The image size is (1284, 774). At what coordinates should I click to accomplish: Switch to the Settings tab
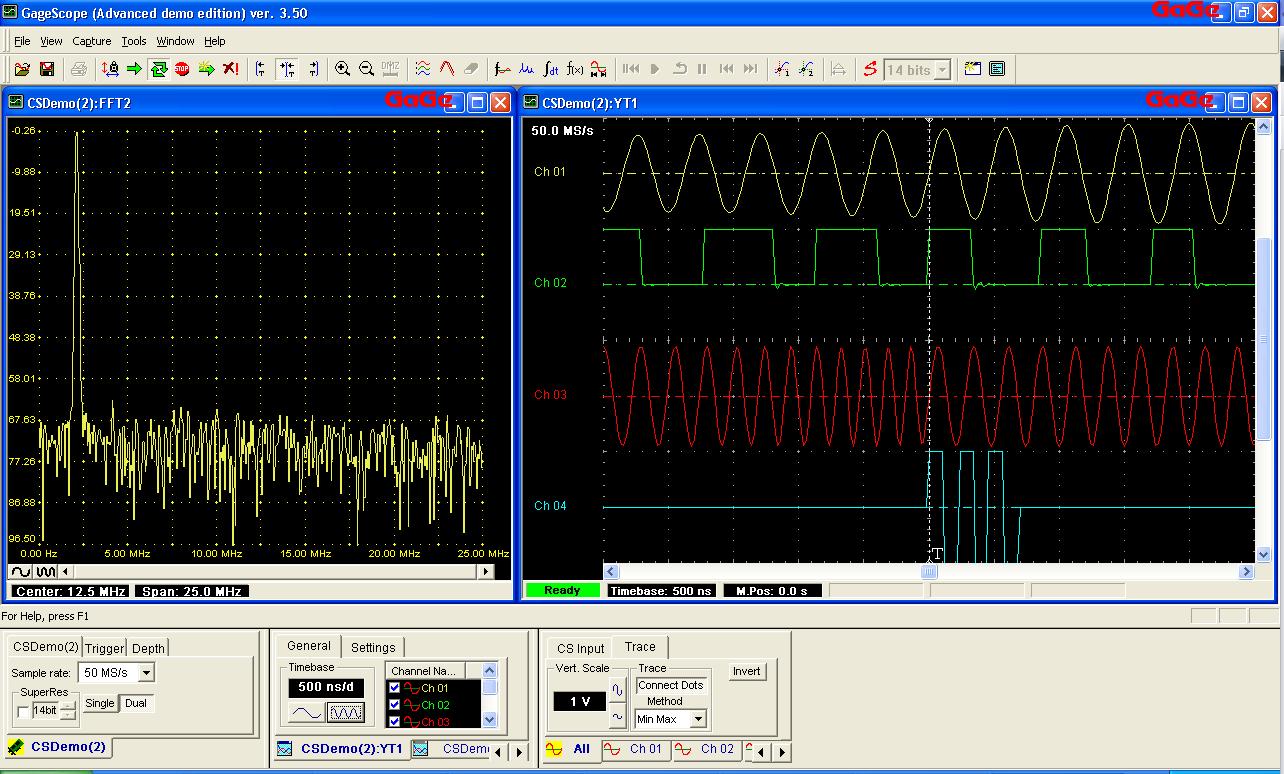[x=373, y=647]
